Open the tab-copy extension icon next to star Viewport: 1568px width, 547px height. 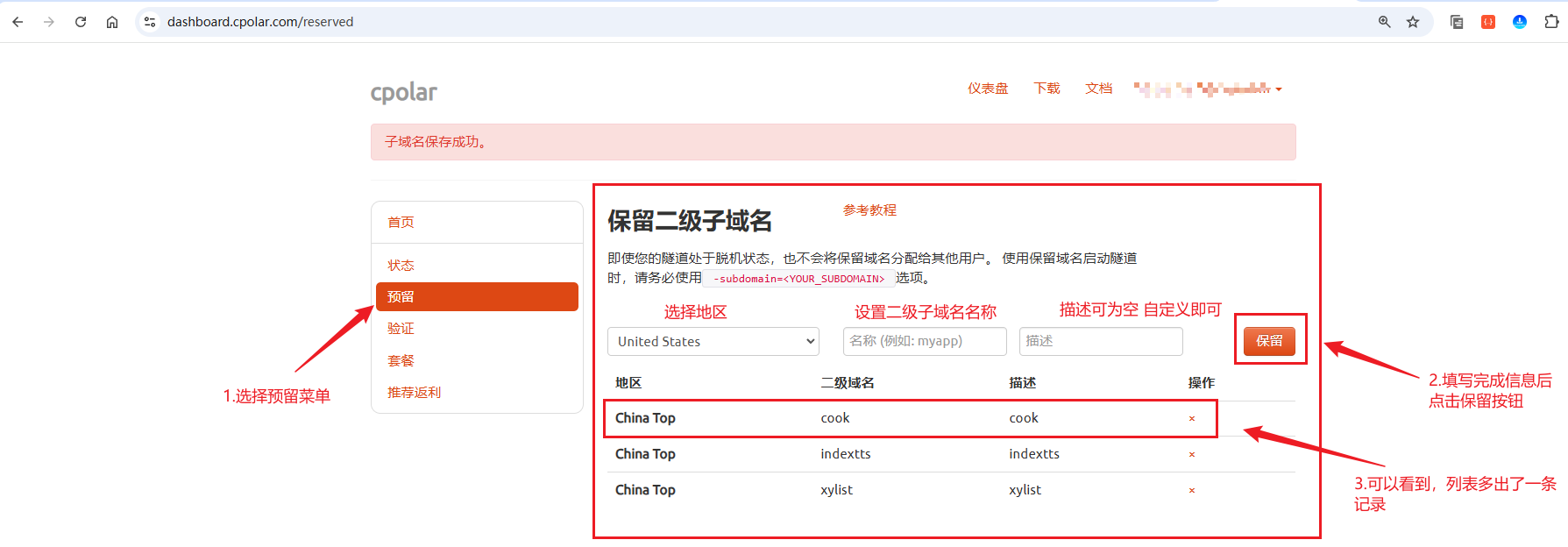(x=1457, y=22)
